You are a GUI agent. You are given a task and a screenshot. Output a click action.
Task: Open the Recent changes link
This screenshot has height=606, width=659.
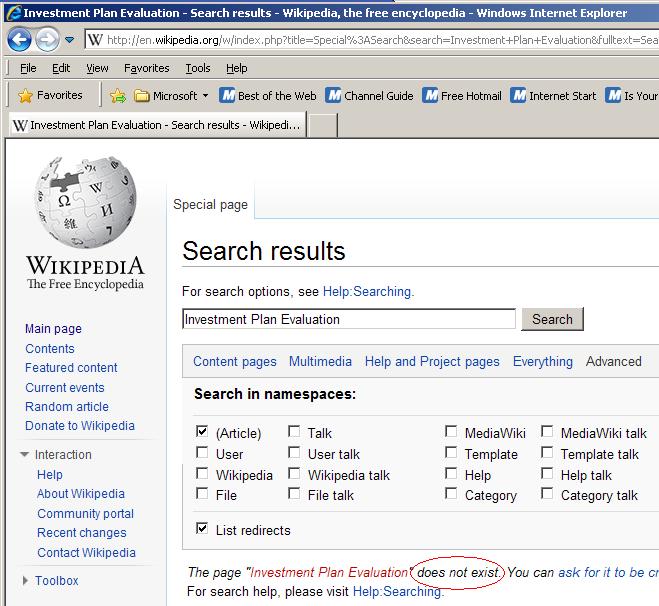[x=82, y=533]
